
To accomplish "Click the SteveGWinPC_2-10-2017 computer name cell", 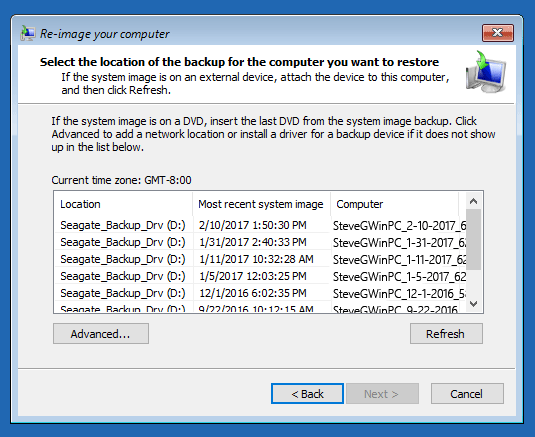I will pos(399,226).
